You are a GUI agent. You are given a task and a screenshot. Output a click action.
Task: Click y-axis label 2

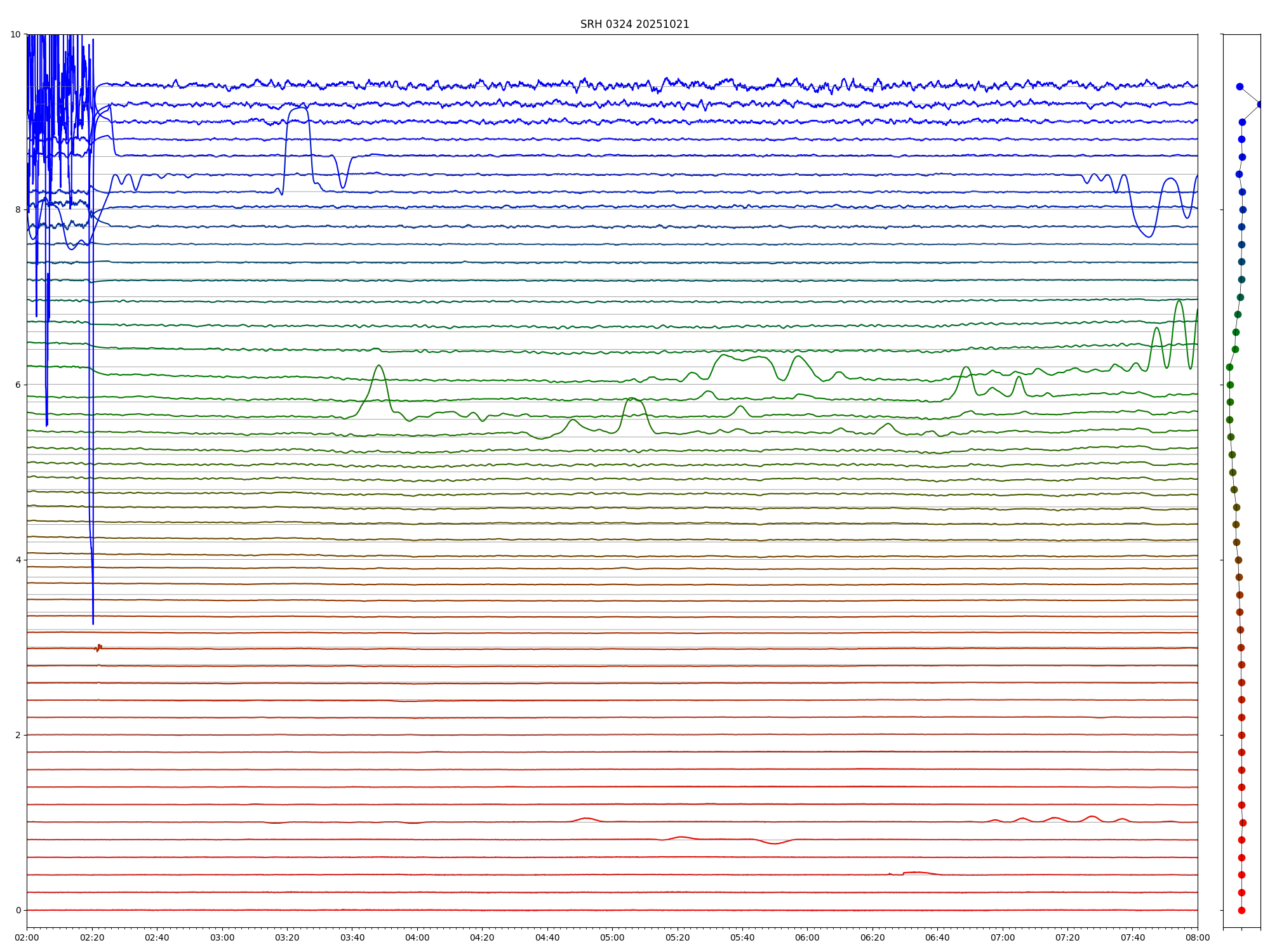coord(18,735)
